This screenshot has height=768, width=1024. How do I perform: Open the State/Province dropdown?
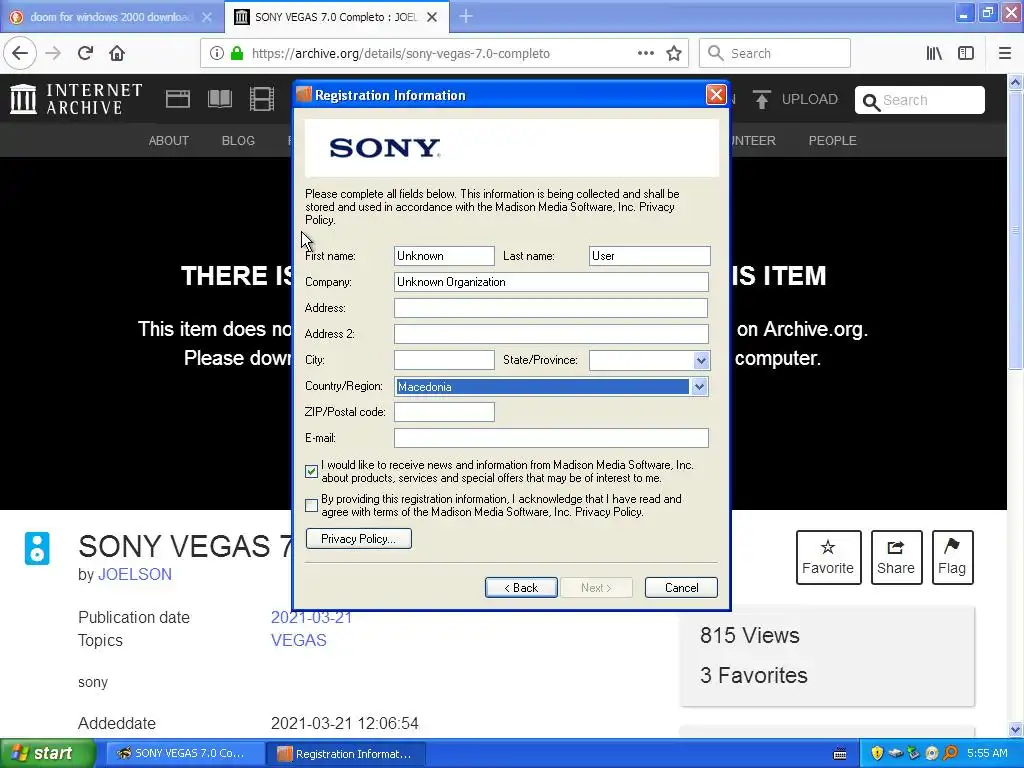(x=701, y=360)
